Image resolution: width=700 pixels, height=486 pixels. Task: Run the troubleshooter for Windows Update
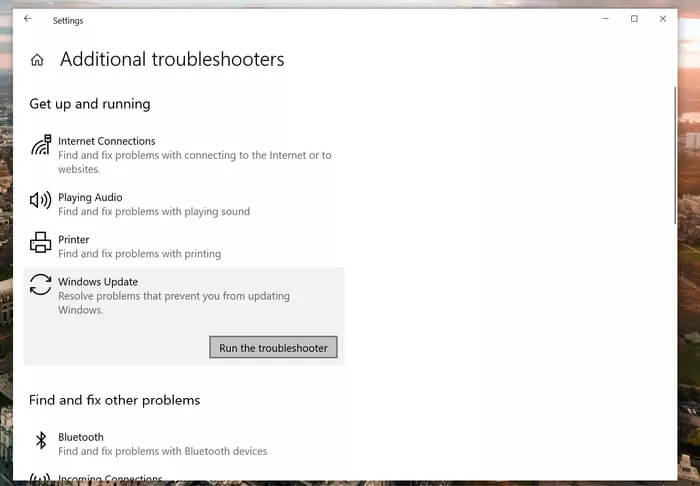click(x=273, y=348)
